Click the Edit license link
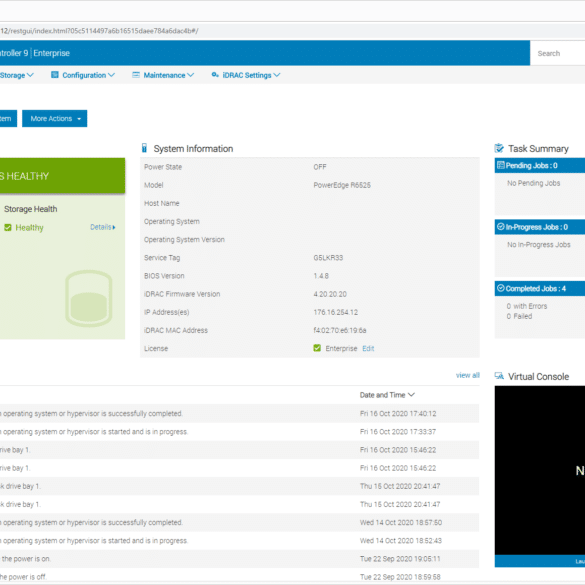Screen dimensions: 585x585 pos(368,348)
